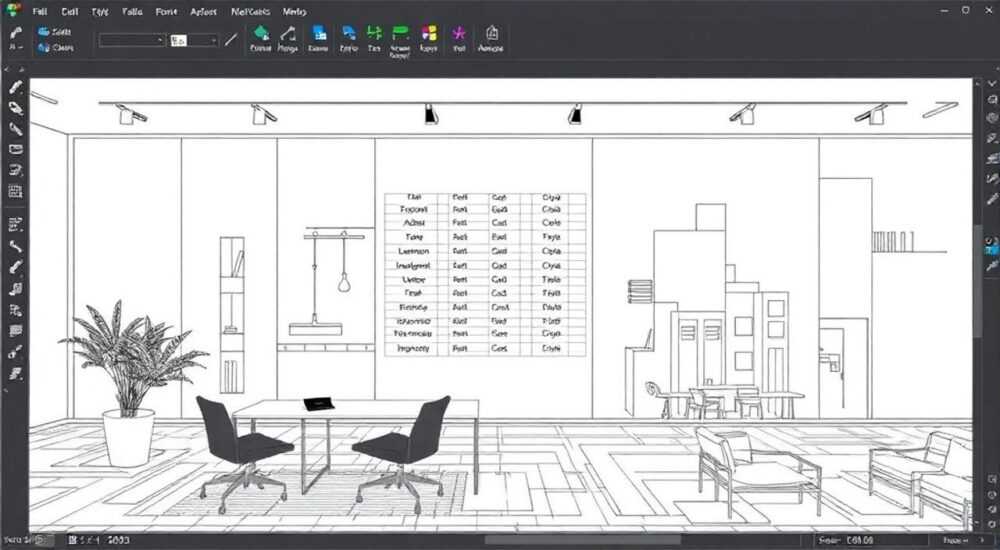Screen dimensions: 1000x550
Task: Click the horizontal scrollbar thumb at bottom
Action: pyautogui.click(x=582, y=540)
